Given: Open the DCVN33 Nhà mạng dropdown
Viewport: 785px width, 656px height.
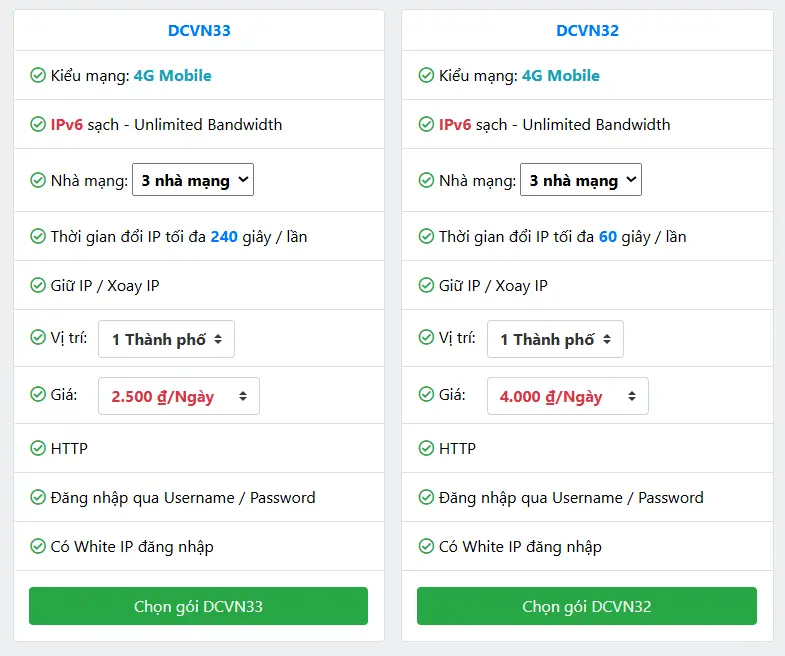Looking at the screenshot, I should click(x=193, y=180).
